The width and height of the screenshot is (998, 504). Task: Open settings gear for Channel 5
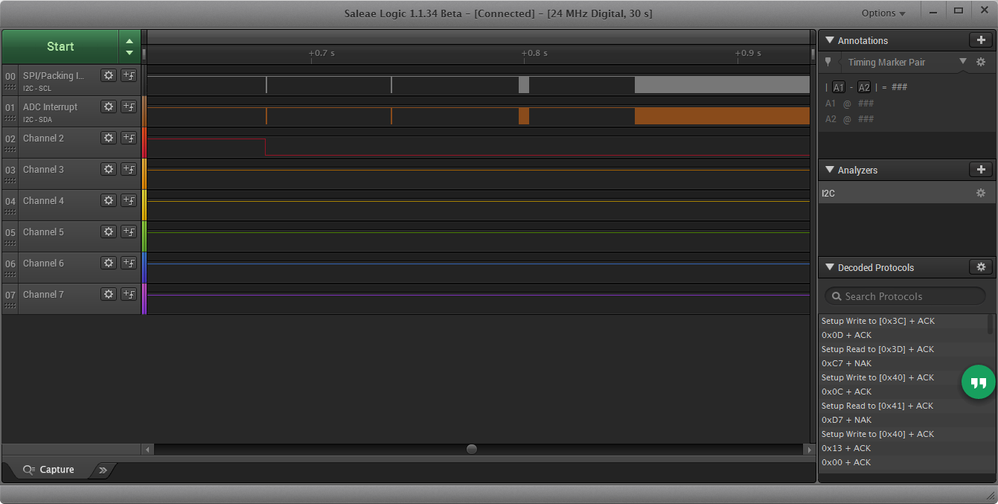109,231
